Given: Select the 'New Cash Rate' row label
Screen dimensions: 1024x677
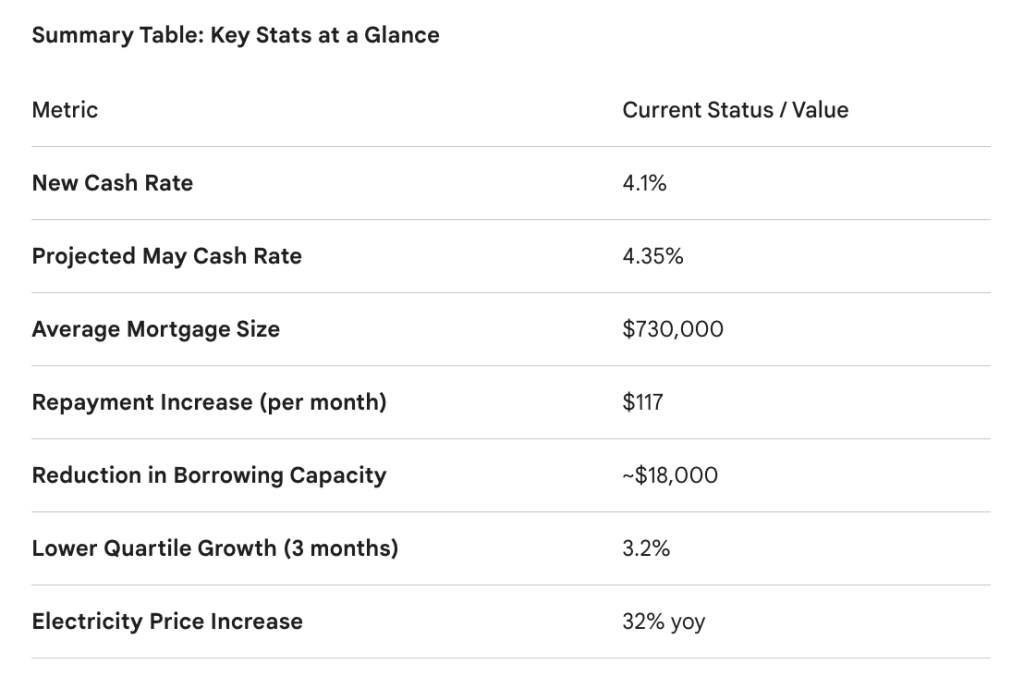Looking at the screenshot, I should [x=112, y=183].
